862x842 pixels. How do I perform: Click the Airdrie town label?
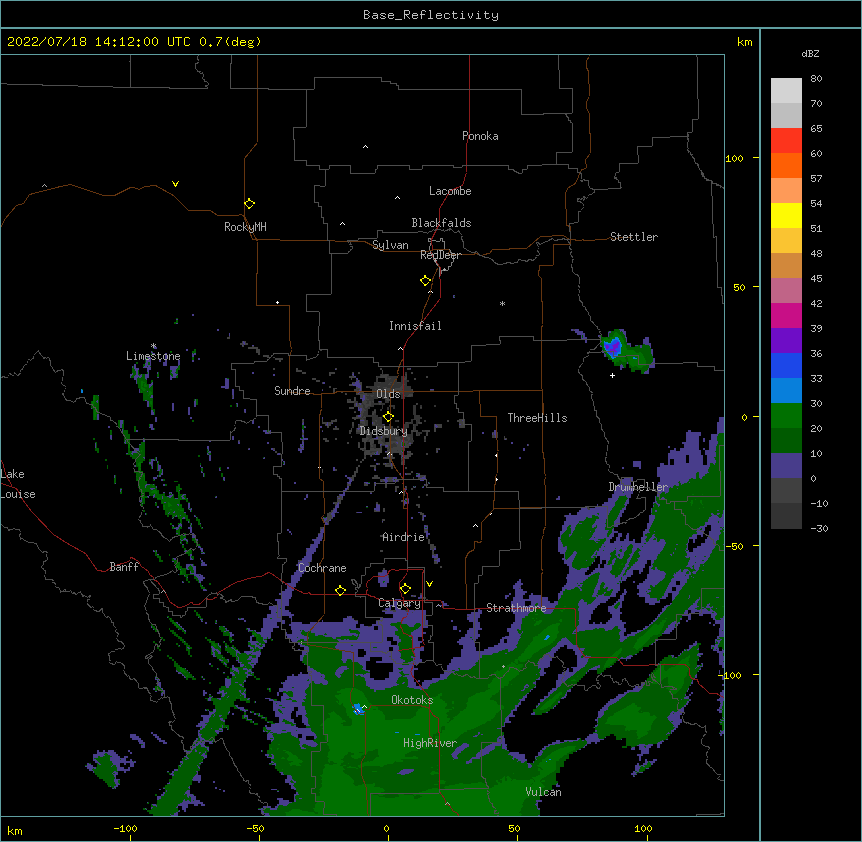click(403, 537)
